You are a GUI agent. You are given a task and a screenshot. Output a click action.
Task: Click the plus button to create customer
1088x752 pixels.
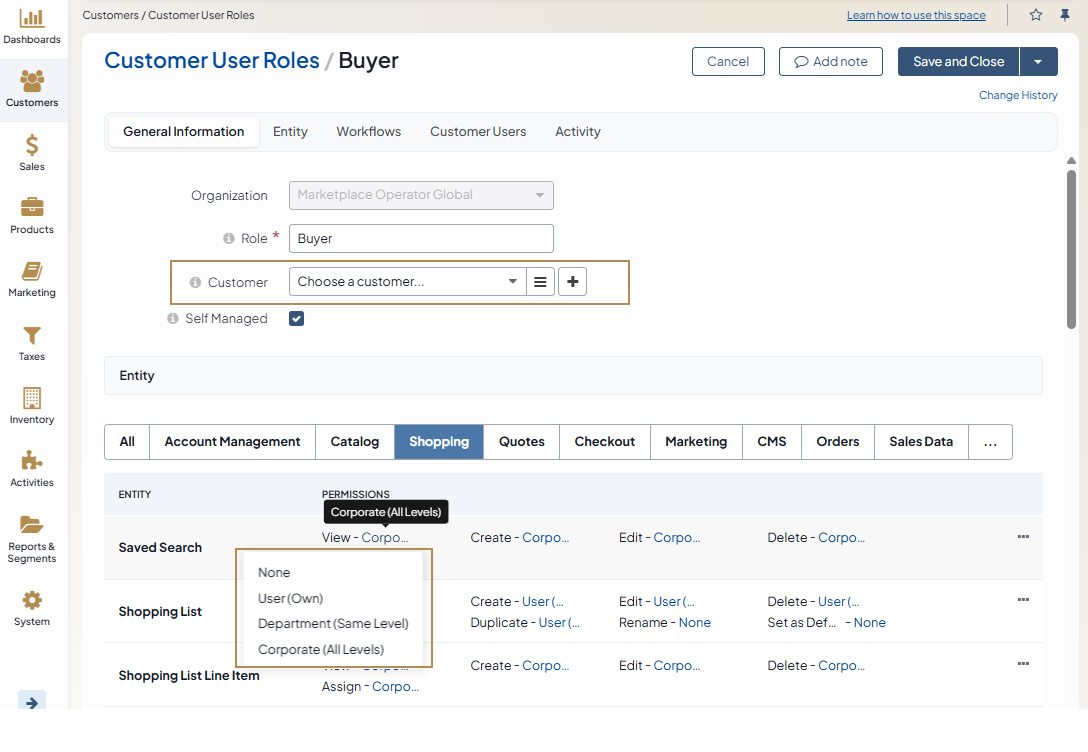[572, 282]
